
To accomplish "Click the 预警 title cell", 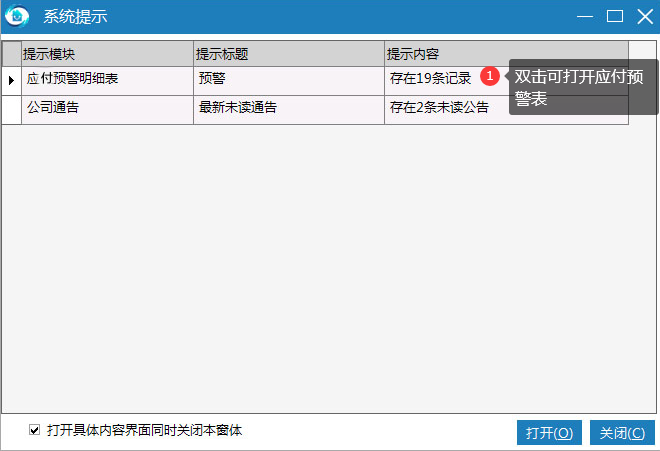I will (x=289, y=81).
